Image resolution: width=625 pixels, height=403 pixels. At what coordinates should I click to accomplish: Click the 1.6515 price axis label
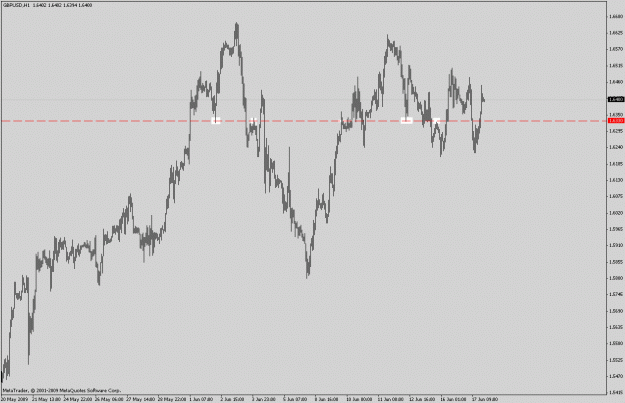coord(616,65)
